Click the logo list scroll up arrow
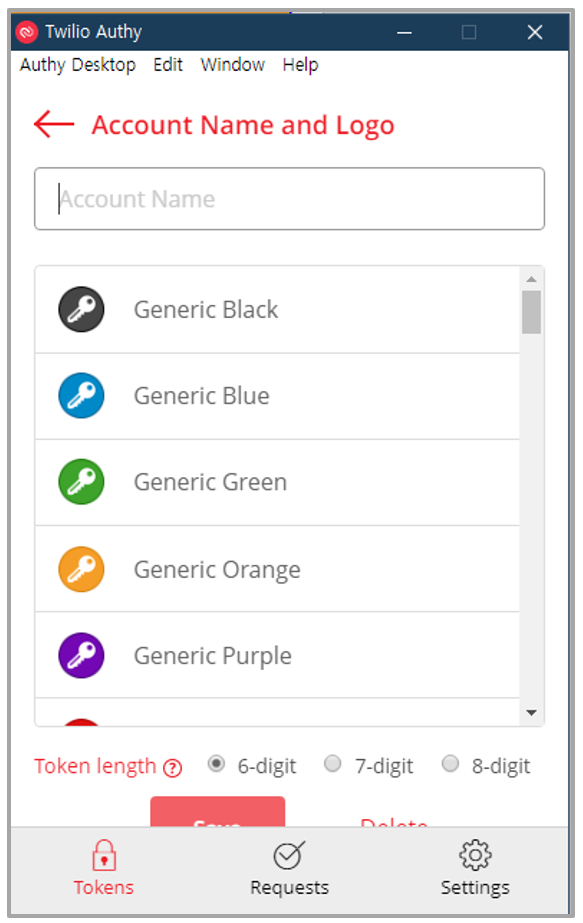This screenshot has height=923, width=583. tap(531, 279)
